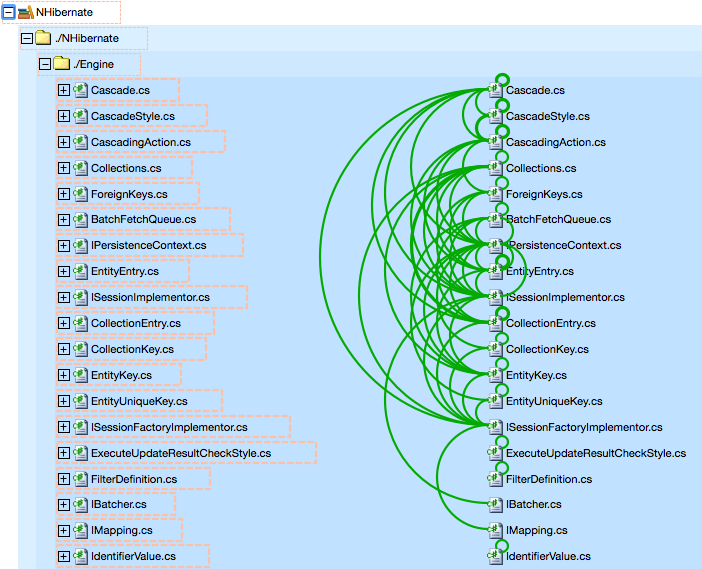Click EntityKey.cs label in dependency graph
Screen dimensions: 702x569
tap(536, 375)
